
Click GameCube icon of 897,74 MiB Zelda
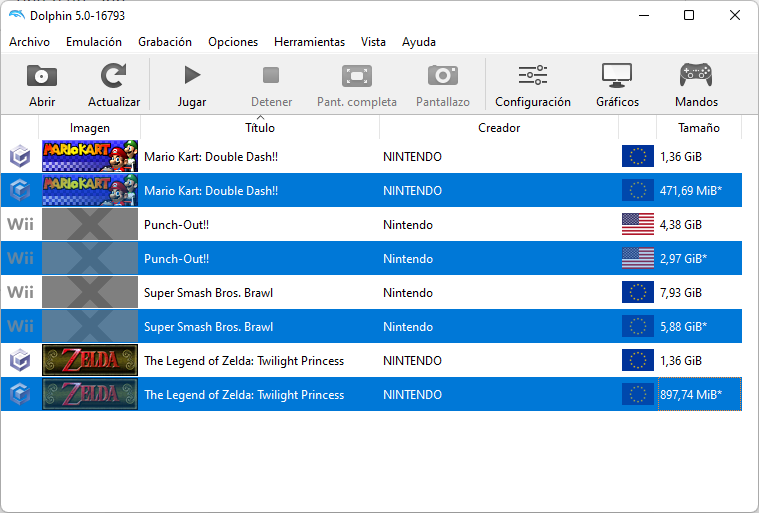point(20,394)
